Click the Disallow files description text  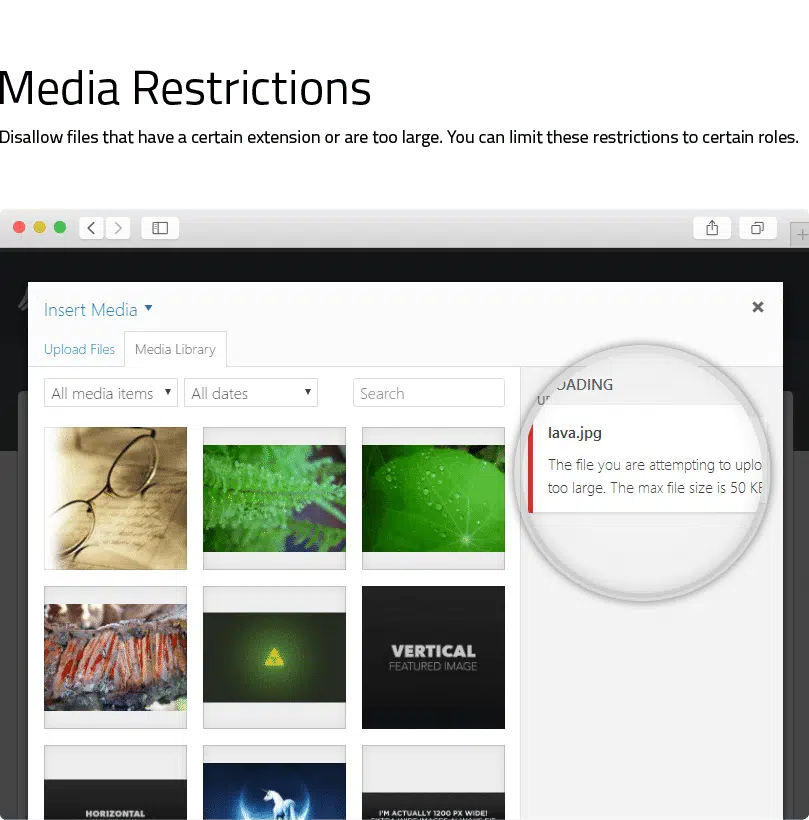[399, 137]
